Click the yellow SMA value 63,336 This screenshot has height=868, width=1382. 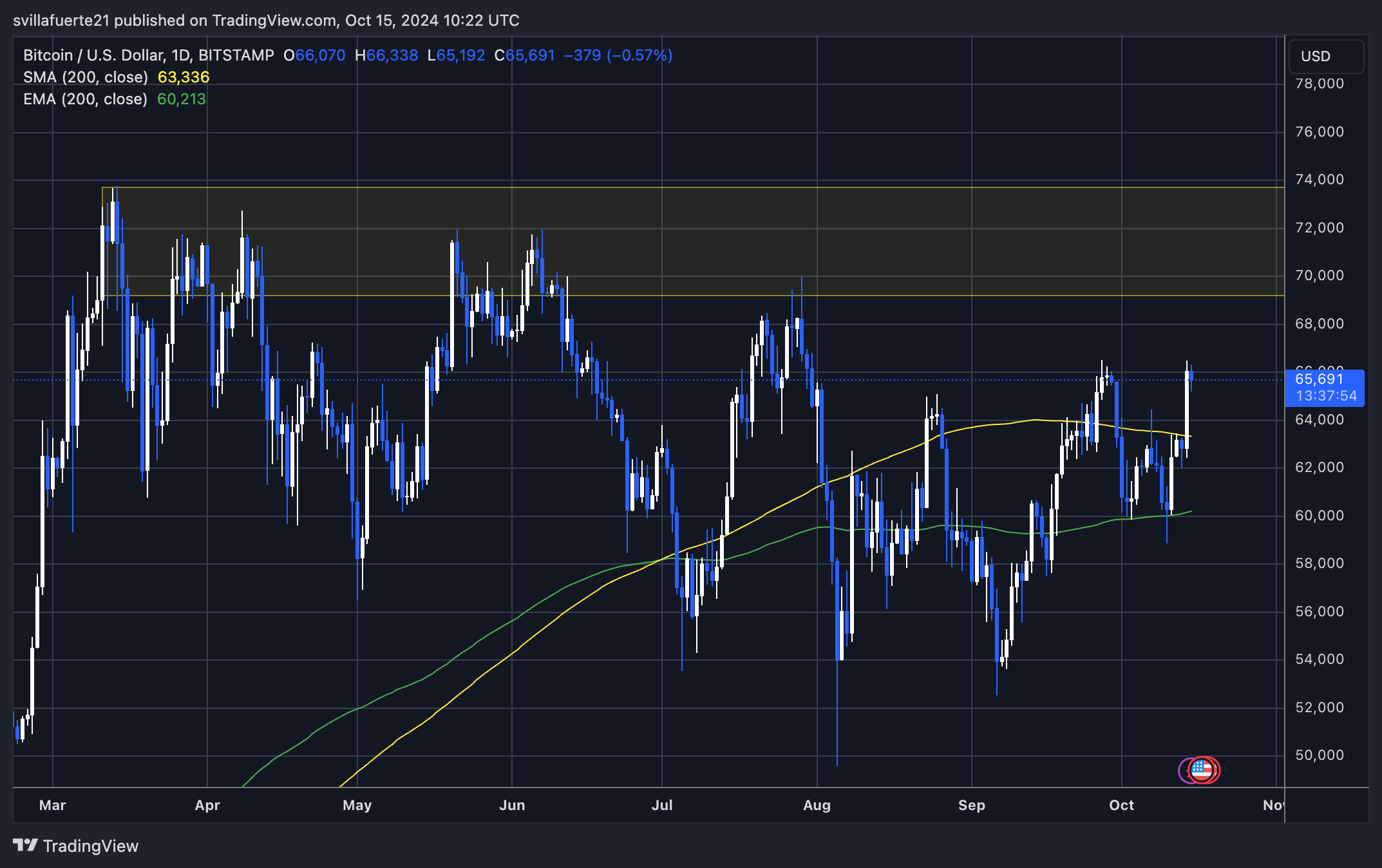point(184,77)
